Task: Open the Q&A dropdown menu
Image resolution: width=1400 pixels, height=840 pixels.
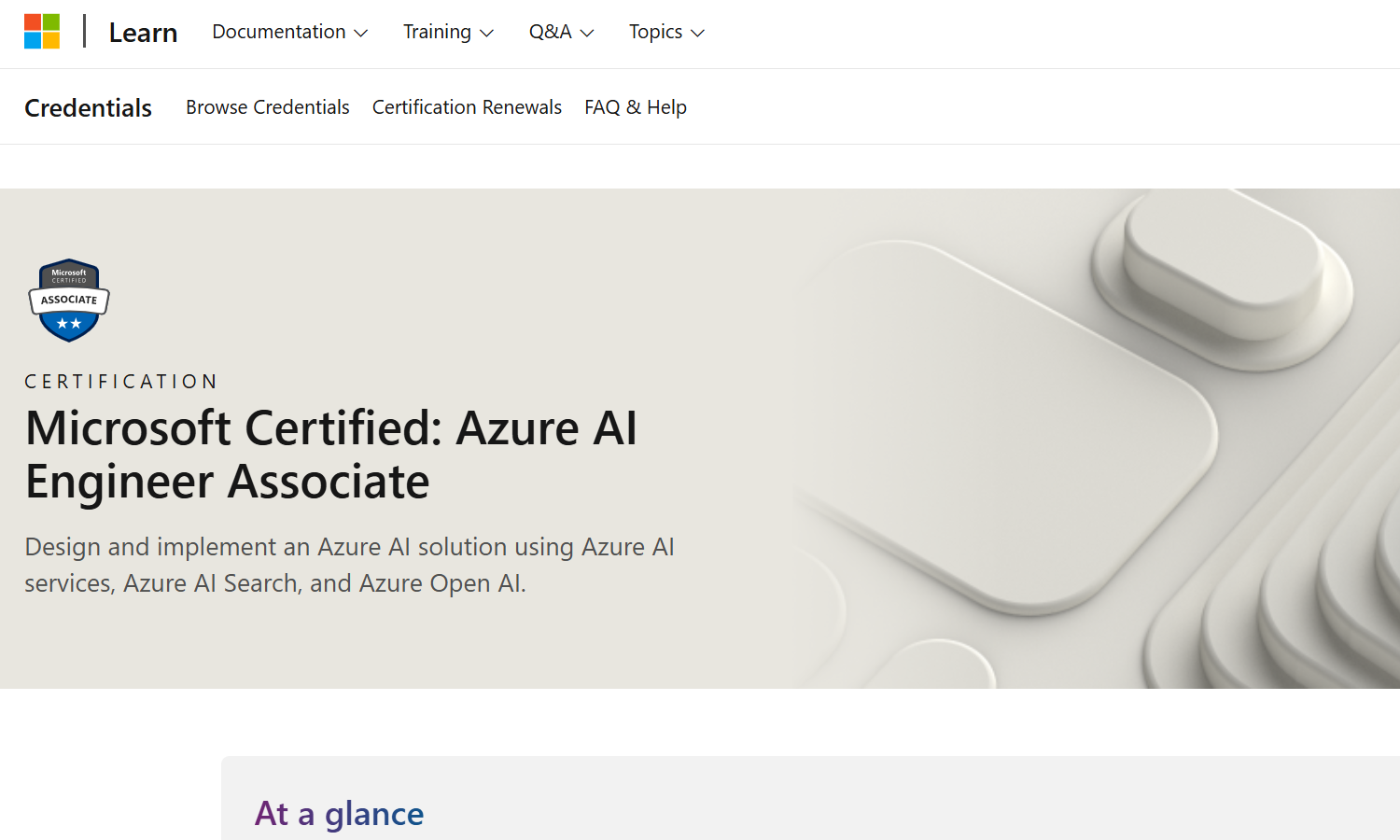Action: tap(550, 32)
